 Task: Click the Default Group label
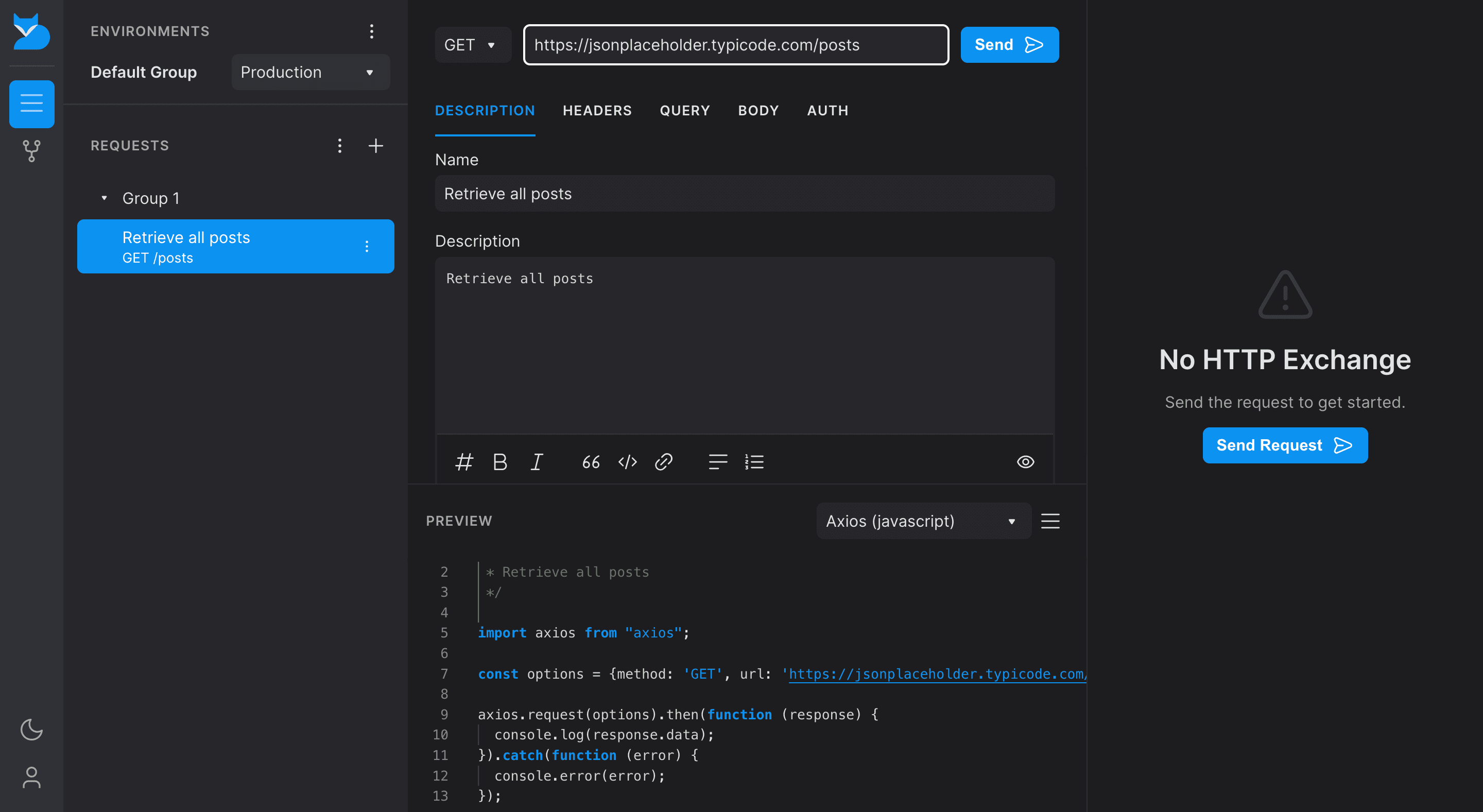[x=144, y=72]
